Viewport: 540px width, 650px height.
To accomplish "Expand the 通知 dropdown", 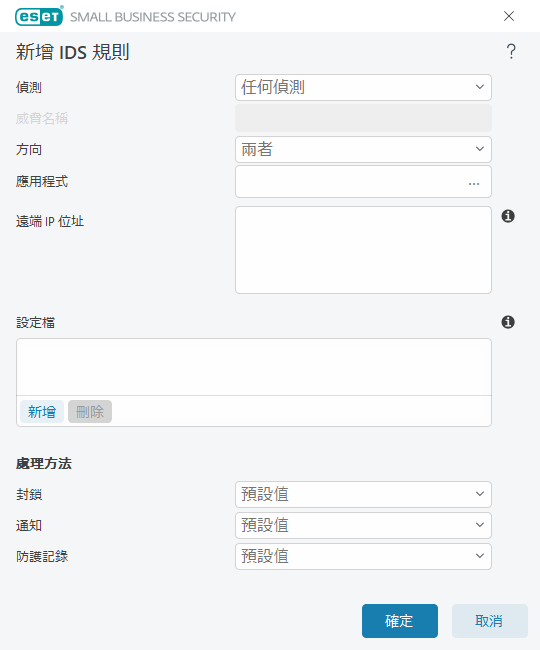I will 363,525.
